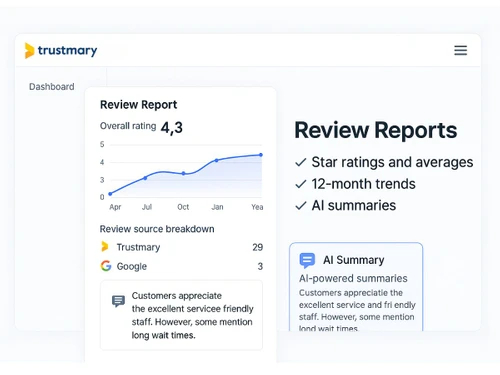This screenshot has height=375, width=500.
Task: Click the Overall rating label
Action: tap(128, 126)
